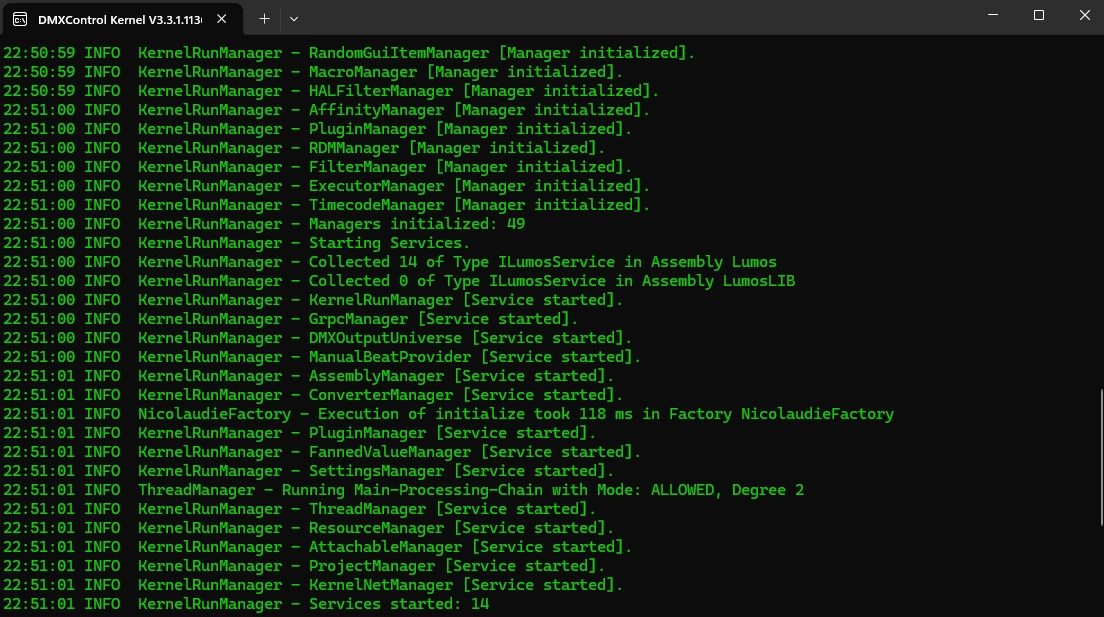The width and height of the screenshot is (1104, 617).
Task: Click the terminal icon on the tab
Action: (20, 19)
